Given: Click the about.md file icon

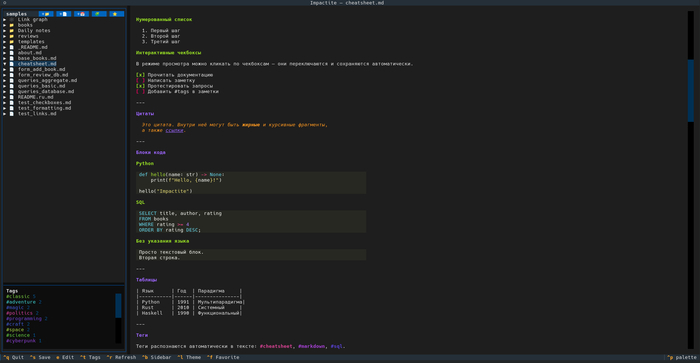Looking at the screenshot, I should pos(12,53).
